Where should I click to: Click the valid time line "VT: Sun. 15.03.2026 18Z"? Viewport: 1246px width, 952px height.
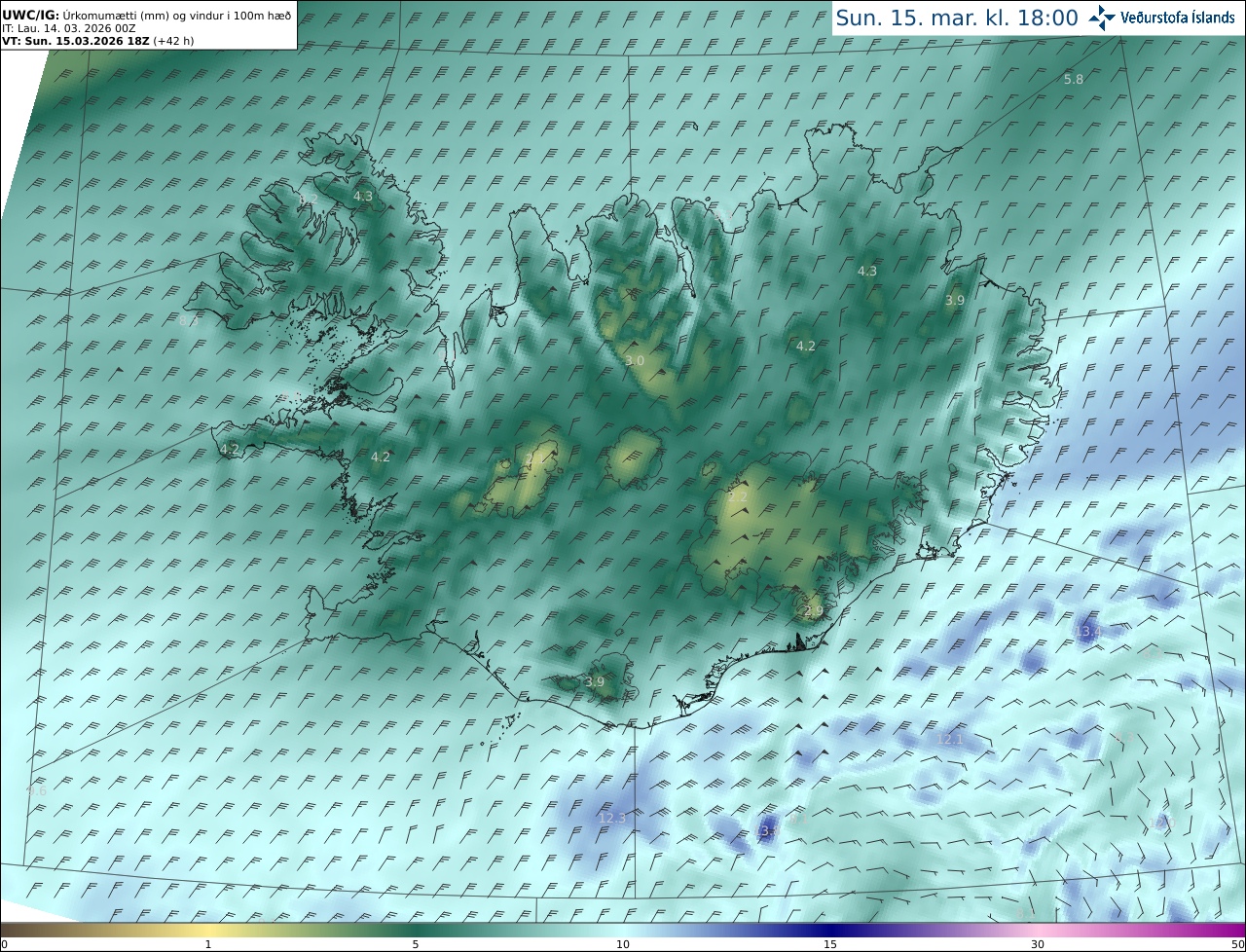(75, 41)
